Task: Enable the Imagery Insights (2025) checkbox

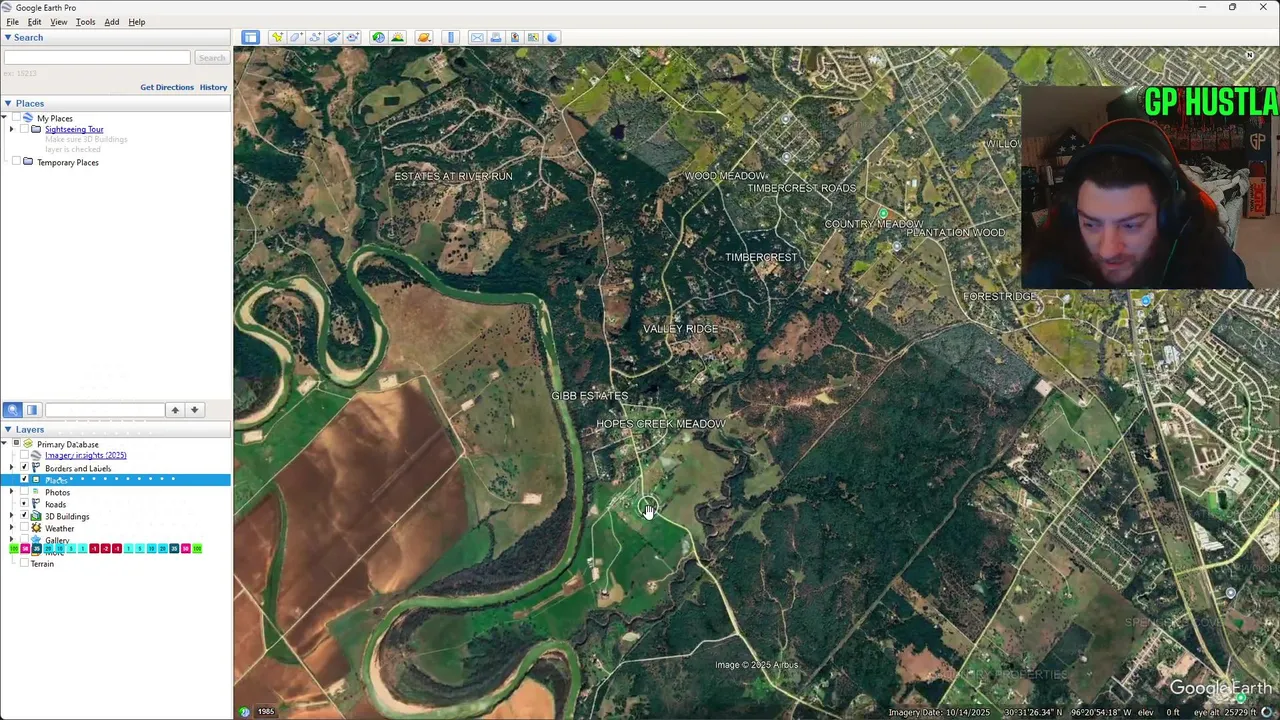Action: (x=24, y=455)
